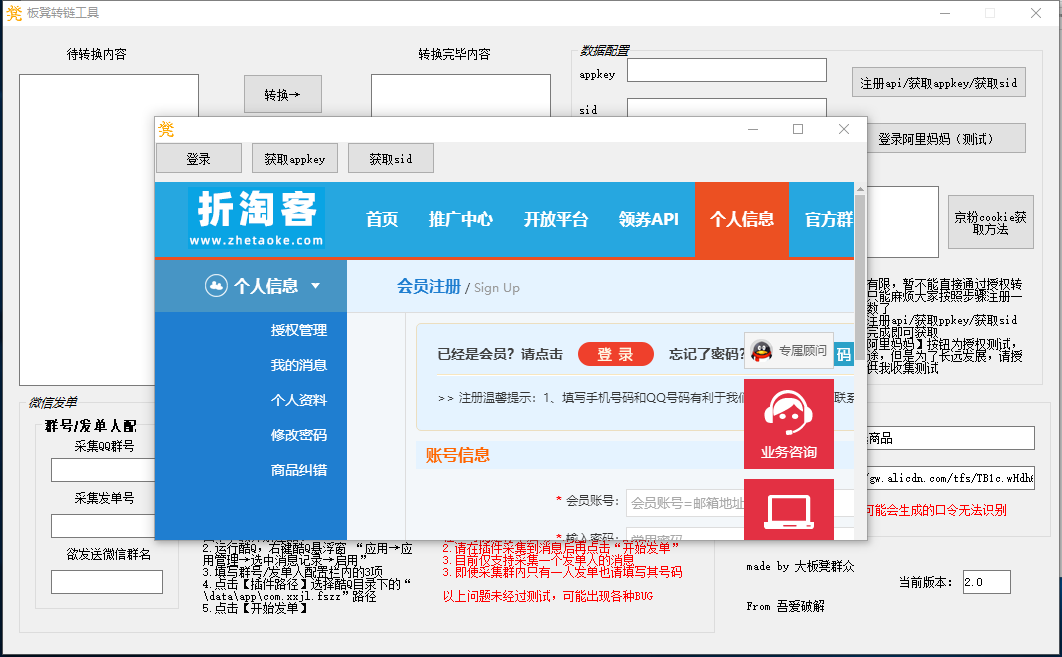The image size is (1062, 657).
Task: Click the red 登录 pill button on page
Action: (616, 354)
